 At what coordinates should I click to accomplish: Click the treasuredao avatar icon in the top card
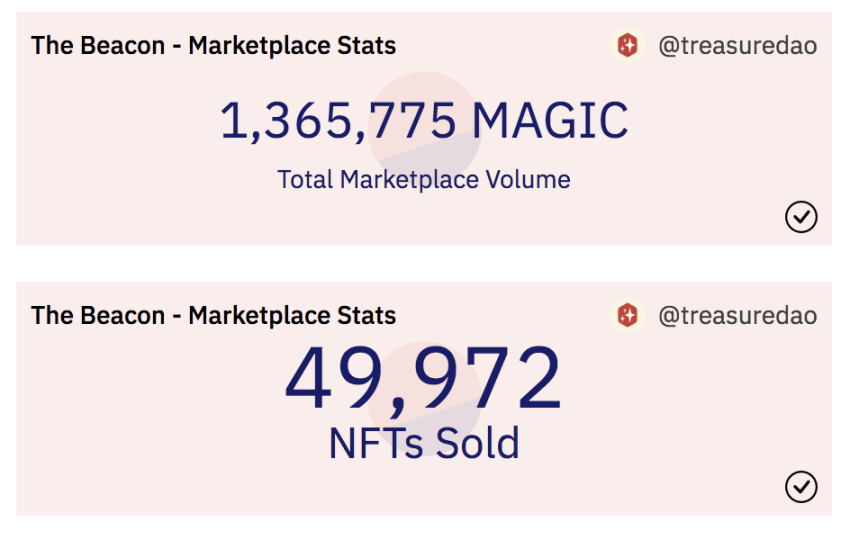(x=627, y=45)
